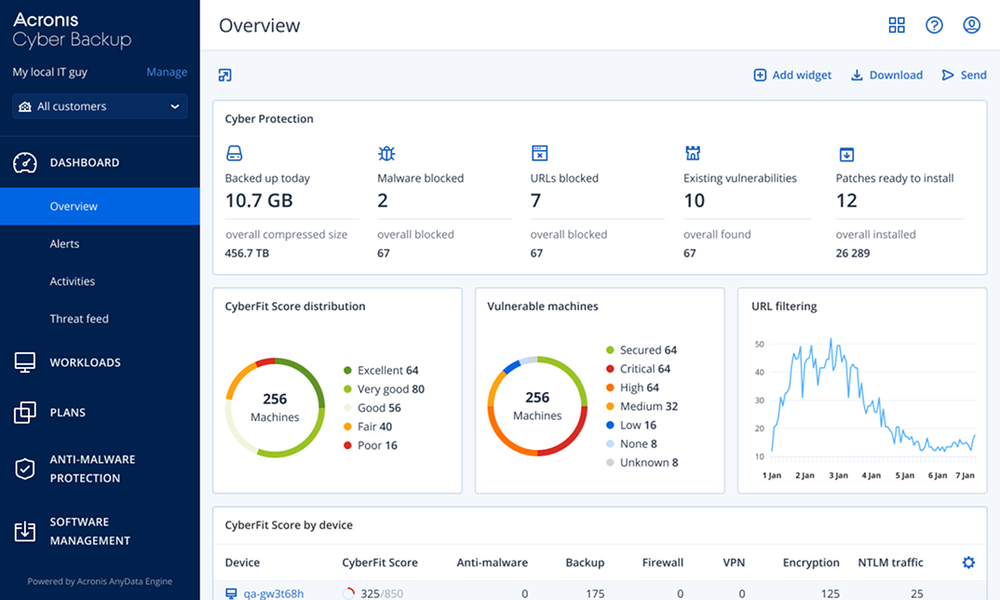Click the Anti-malware Protection shield icon

[x=25, y=467]
